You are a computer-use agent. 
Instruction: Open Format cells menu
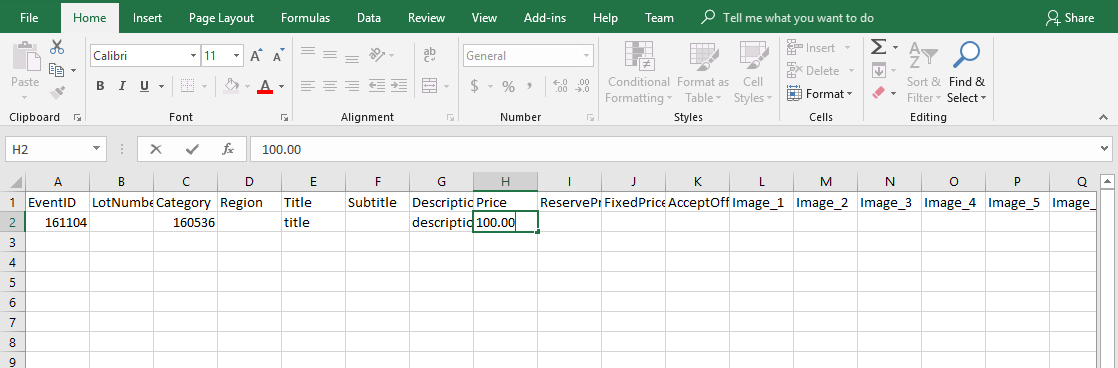tap(820, 93)
